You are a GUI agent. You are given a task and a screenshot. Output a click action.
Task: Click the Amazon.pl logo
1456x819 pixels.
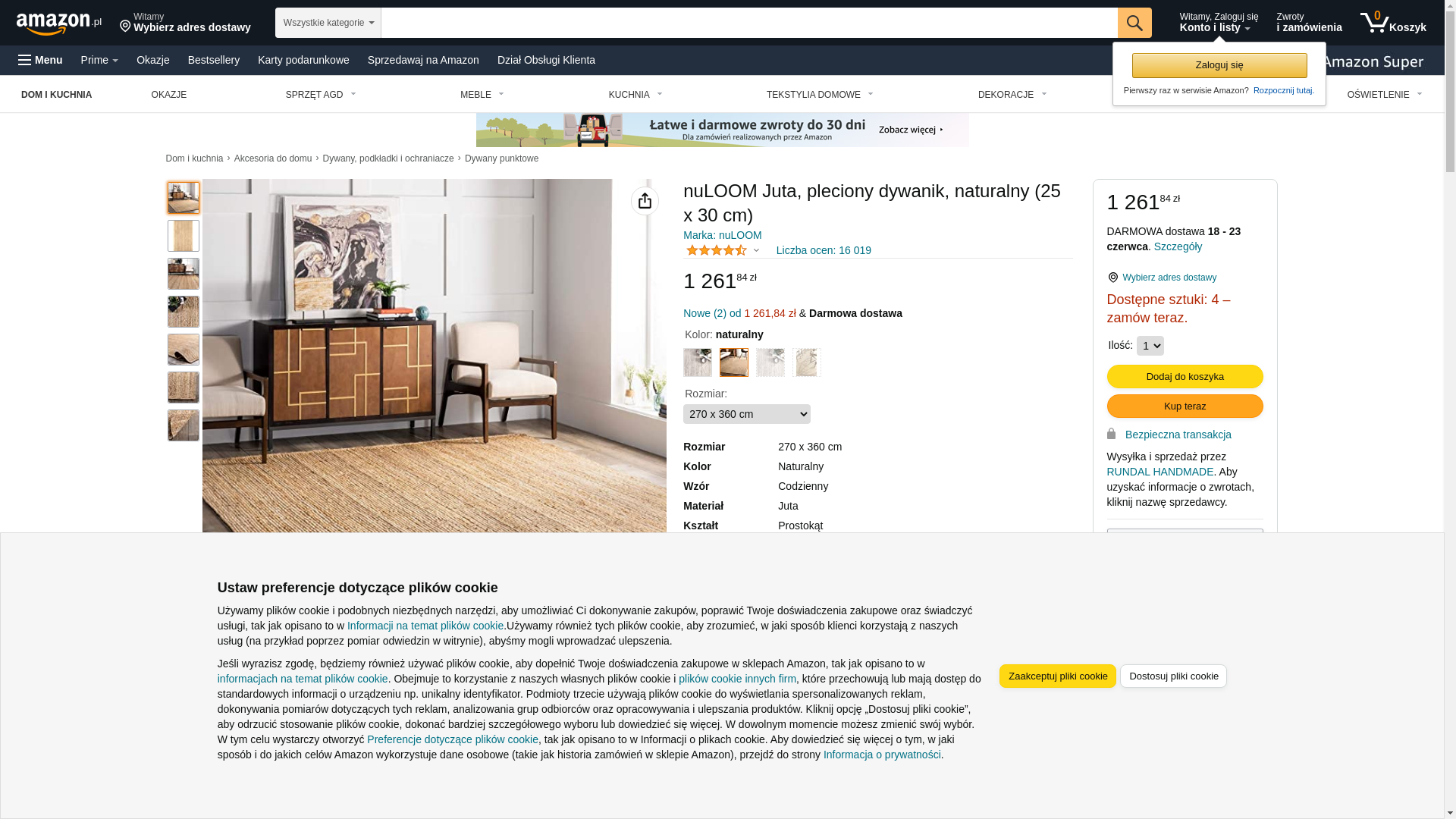tap(59, 23)
